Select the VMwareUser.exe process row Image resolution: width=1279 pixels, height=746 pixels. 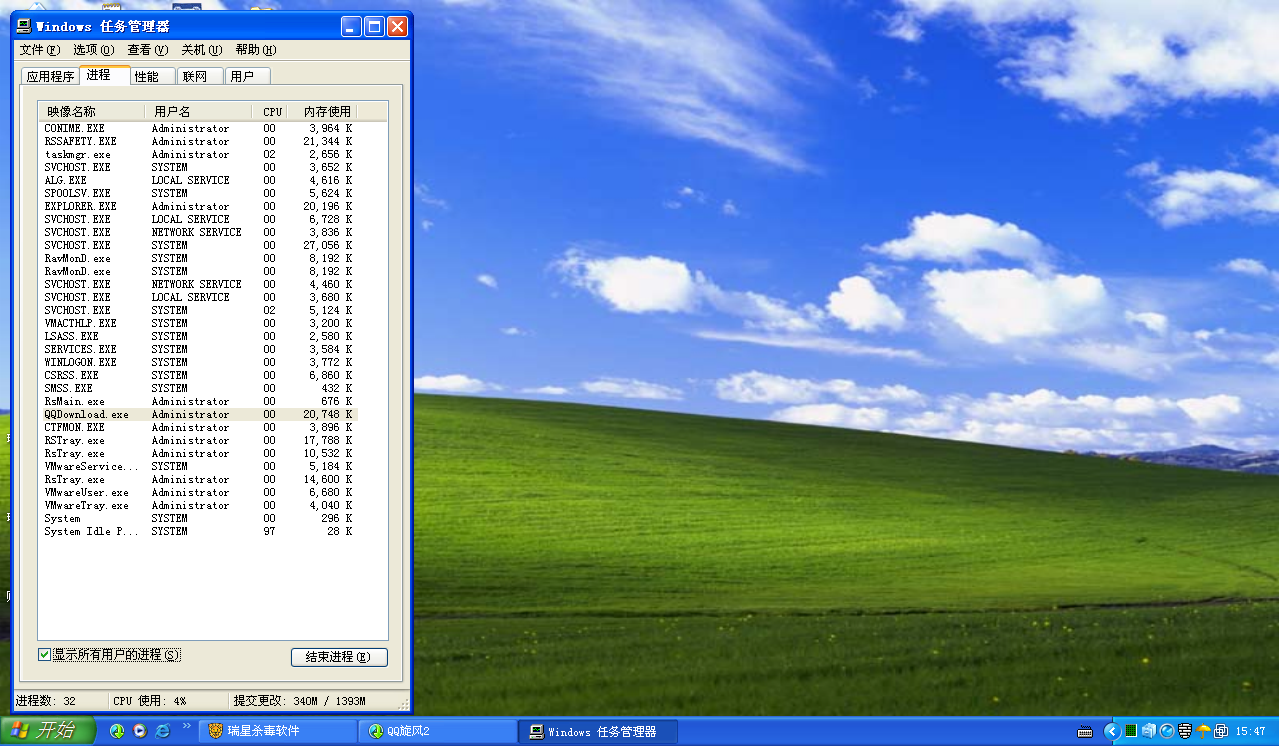[x=198, y=492]
